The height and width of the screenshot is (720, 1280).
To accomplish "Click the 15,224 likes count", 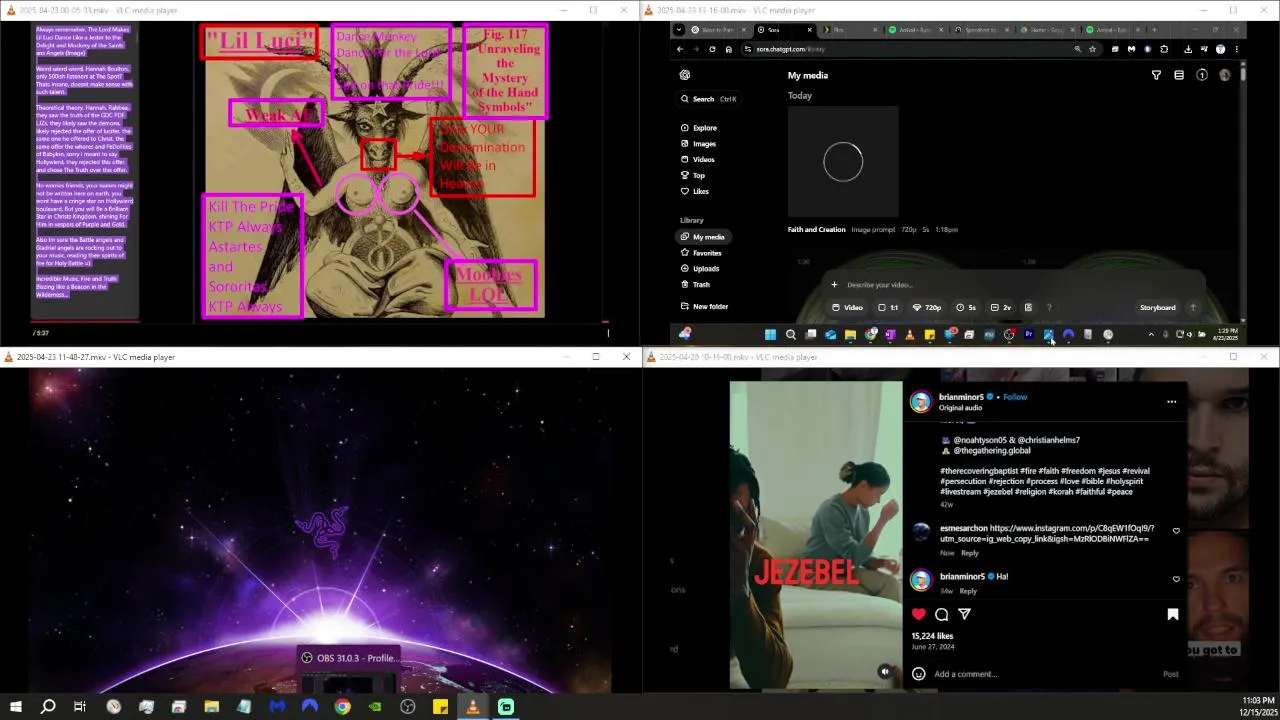I will pos(932,636).
